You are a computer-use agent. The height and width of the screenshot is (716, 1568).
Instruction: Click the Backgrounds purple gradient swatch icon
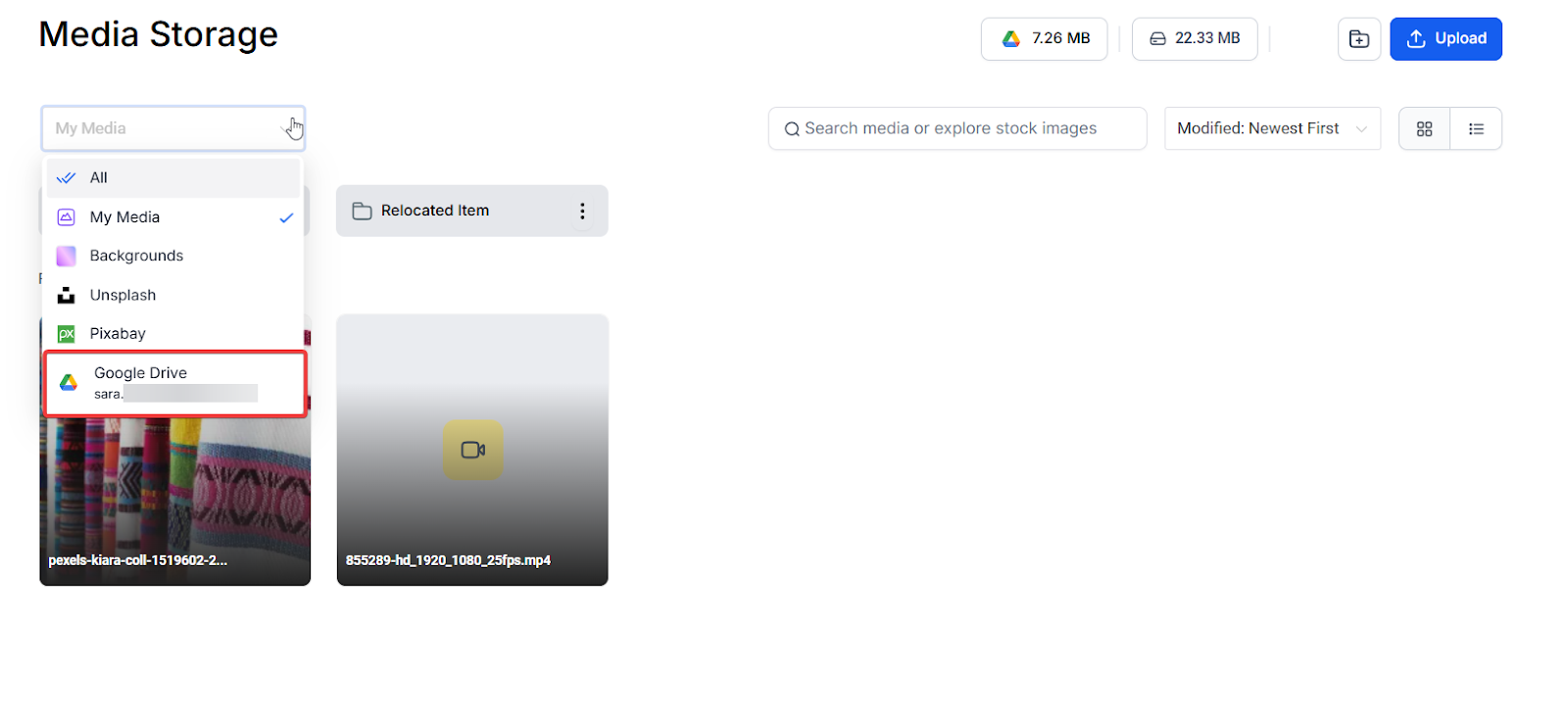coord(67,257)
